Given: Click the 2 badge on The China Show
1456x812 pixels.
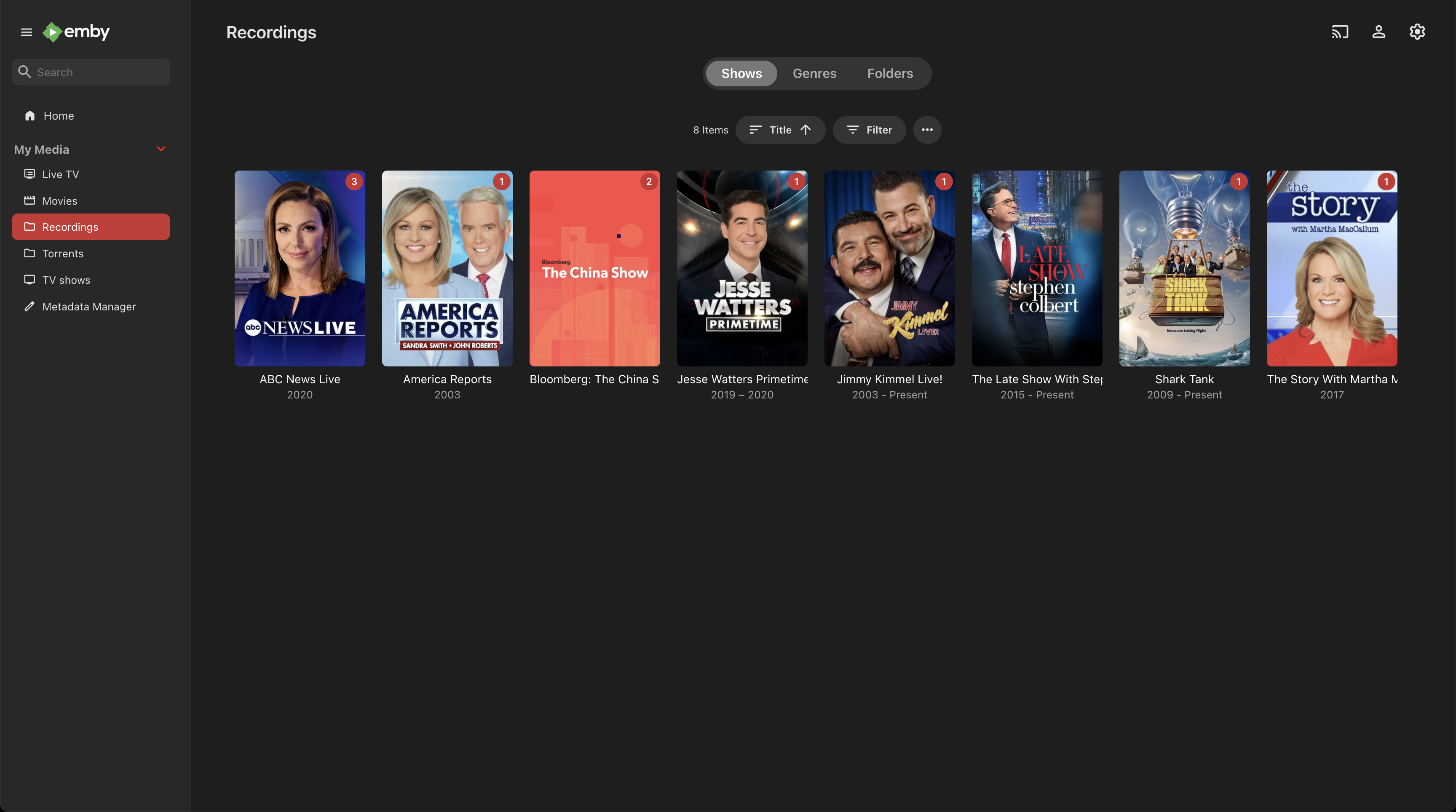Looking at the screenshot, I should click(x=649, y=182).
